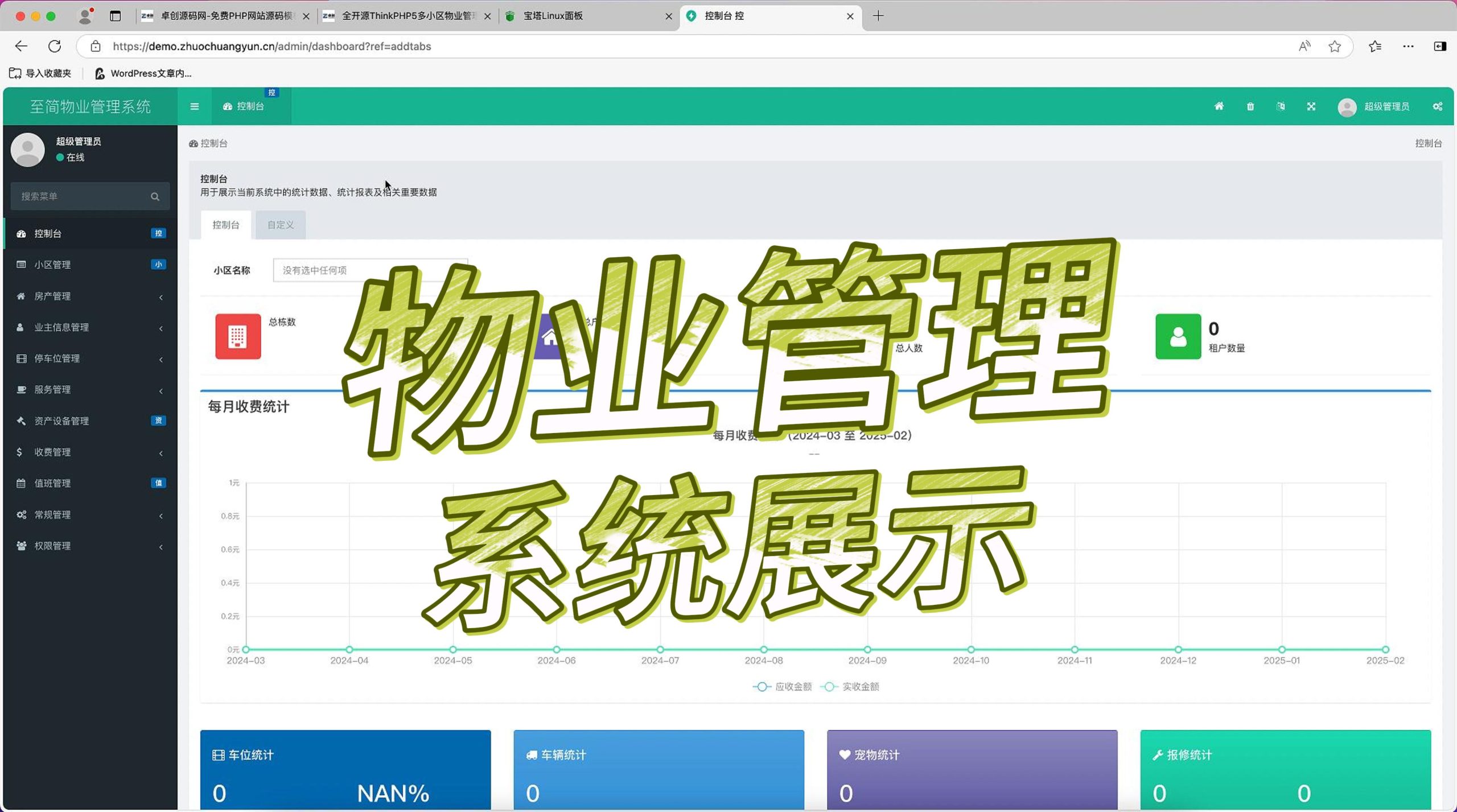Expand 权限管理 in the sidebar
This screenshot has width=1457, height=812.
(90, 546)
